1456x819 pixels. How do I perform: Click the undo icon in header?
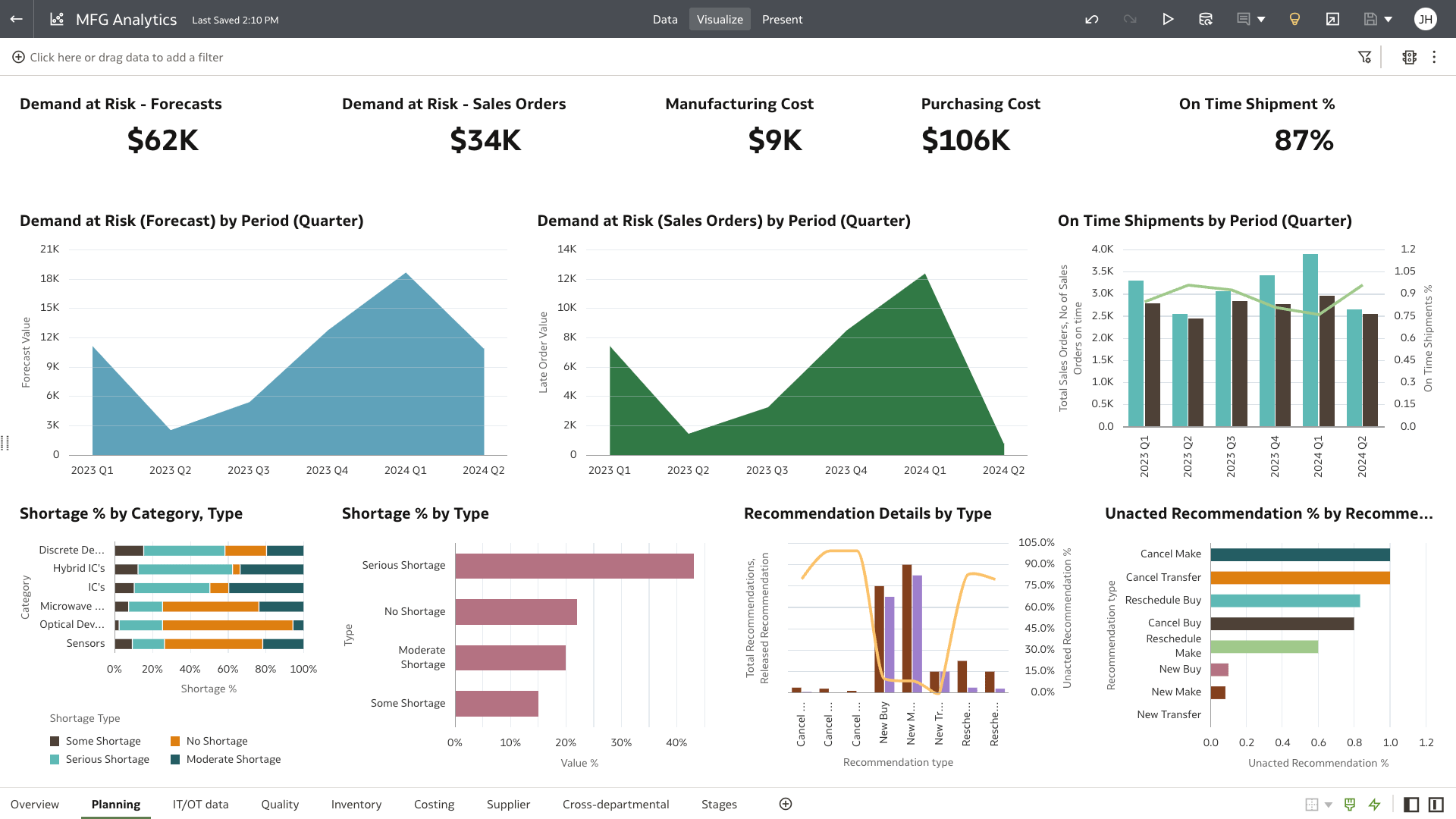point(1092,19)
